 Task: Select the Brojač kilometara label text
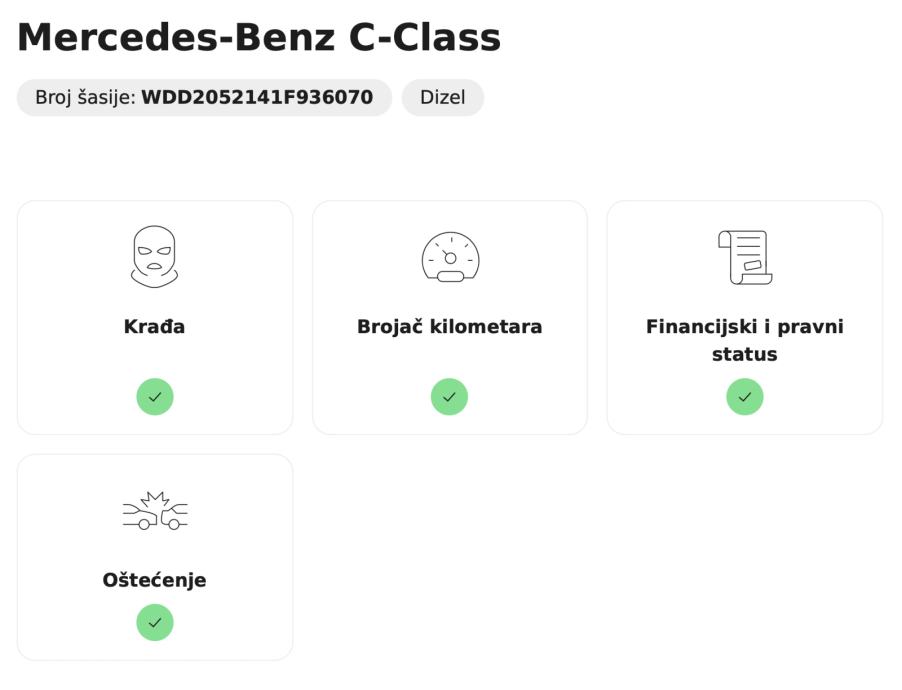(x=450, y=327)
